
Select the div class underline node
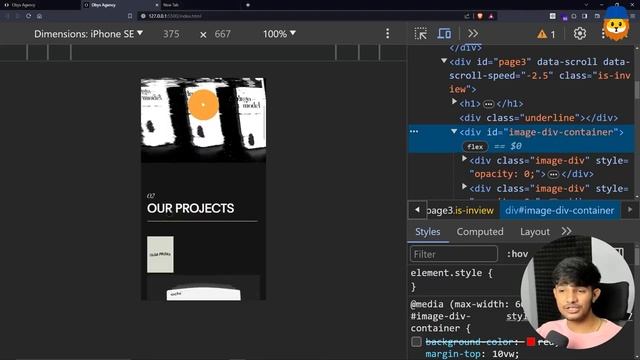[x=538, y=118]
